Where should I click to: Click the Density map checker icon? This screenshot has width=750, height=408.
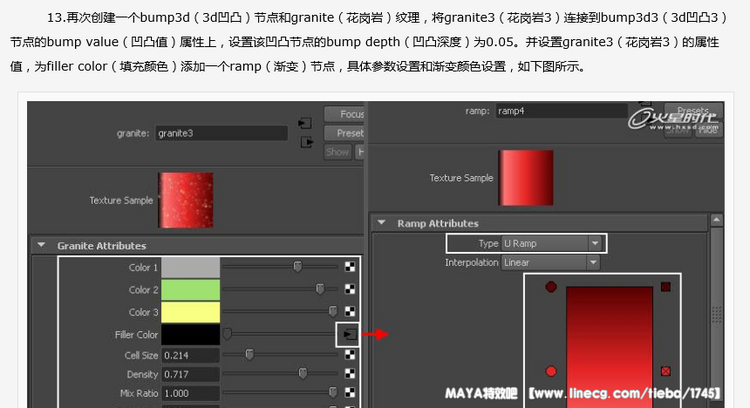(x=350, y=375)
